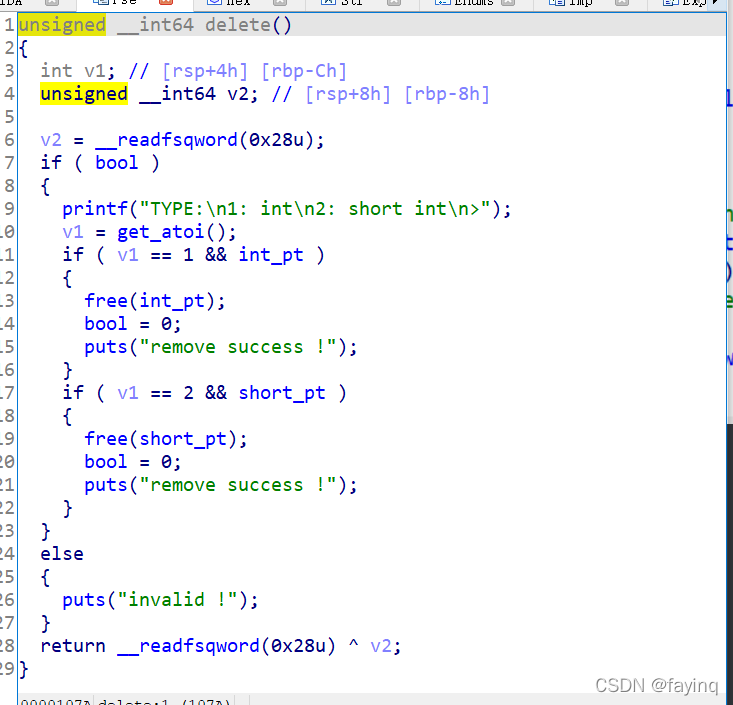Click __int64 return type on line 1
This screenshot has height=705, width=733.
point(155,25)
